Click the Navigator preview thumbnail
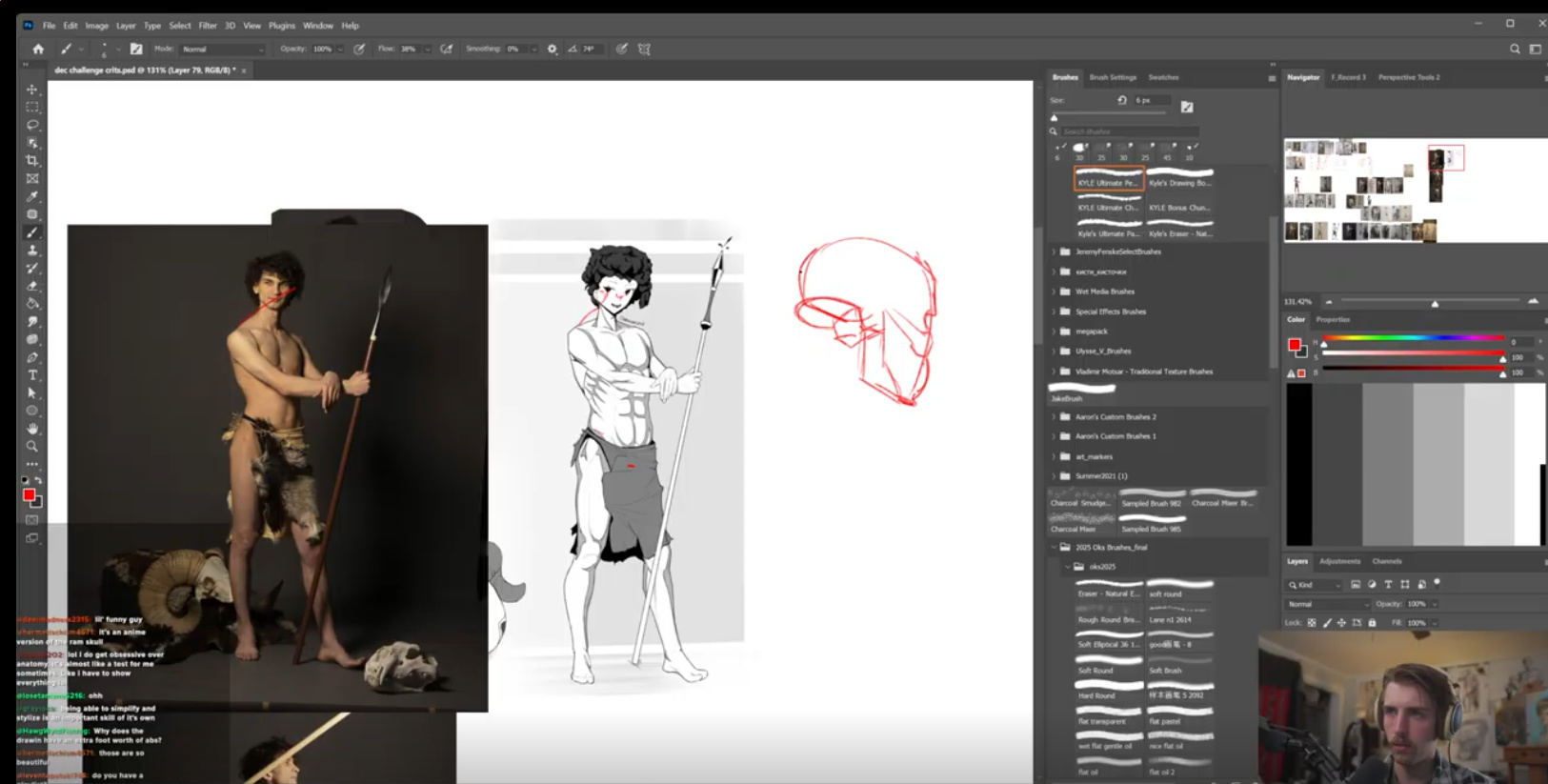 pyautogui.click(x=1415, y=191)
